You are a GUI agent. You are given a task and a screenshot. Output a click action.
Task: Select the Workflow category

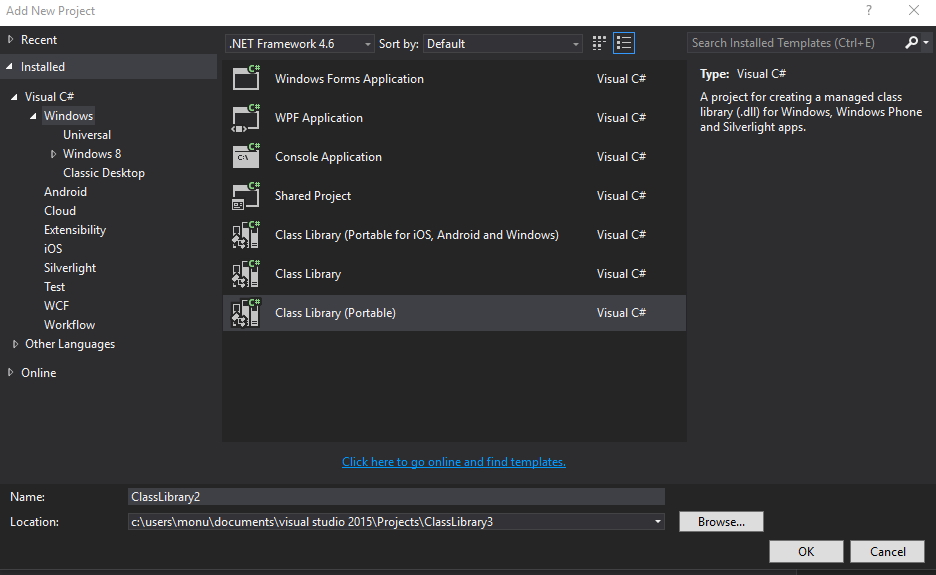(x=69, y=325)
